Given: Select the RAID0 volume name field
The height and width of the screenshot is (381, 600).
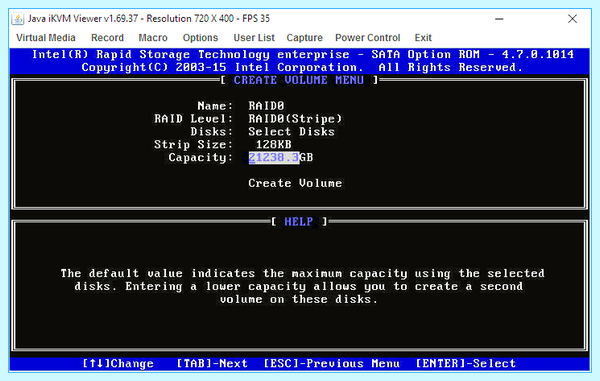Looking at the screenshot, I should (x=266, y=106).
